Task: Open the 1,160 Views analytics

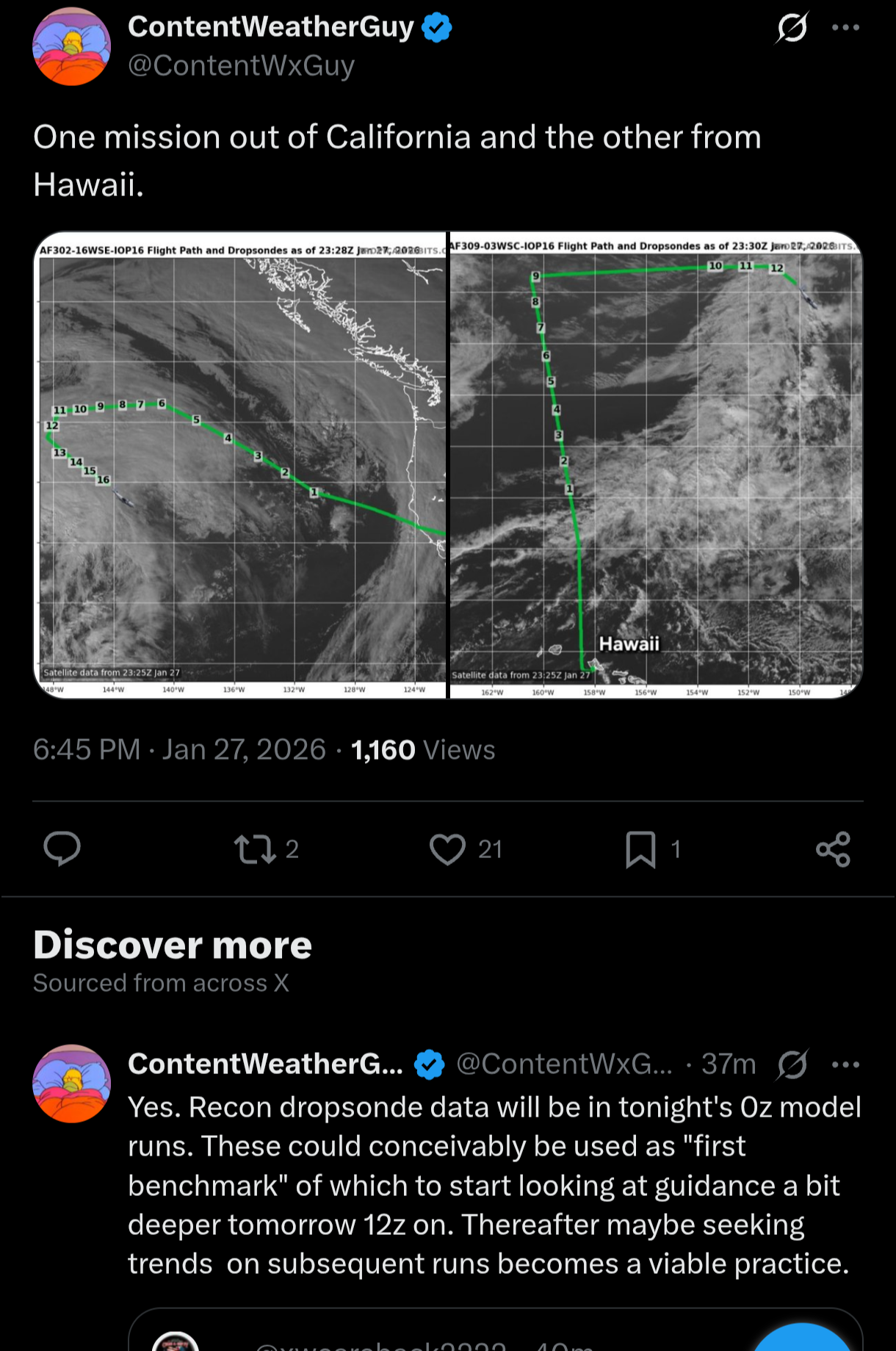Action: pos(423,750)
